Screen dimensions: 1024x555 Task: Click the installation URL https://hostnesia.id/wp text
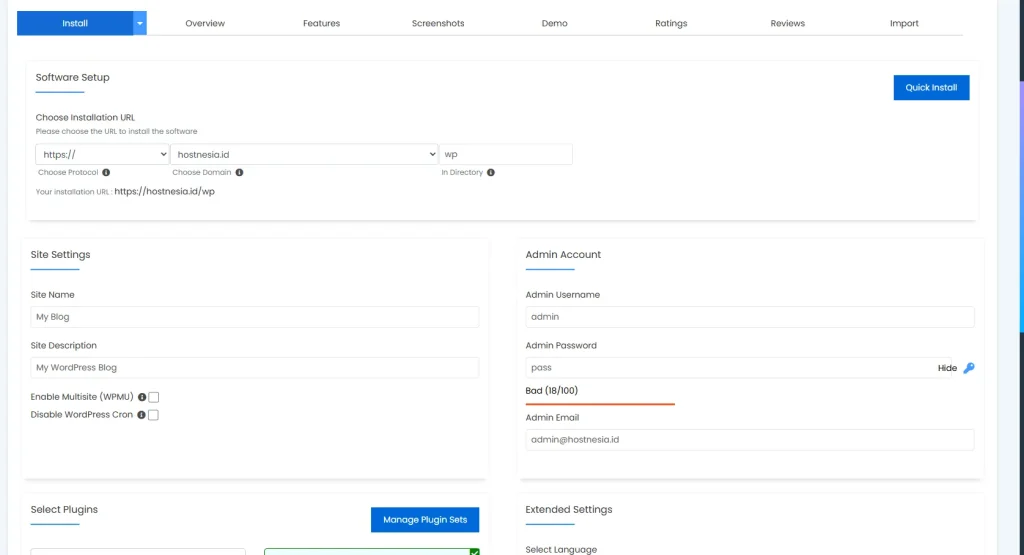(165, 191)
